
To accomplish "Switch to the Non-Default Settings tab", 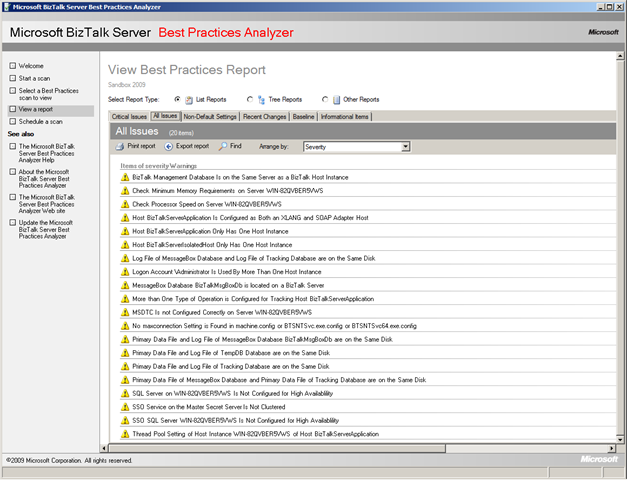I will click(x=210, y=117).
